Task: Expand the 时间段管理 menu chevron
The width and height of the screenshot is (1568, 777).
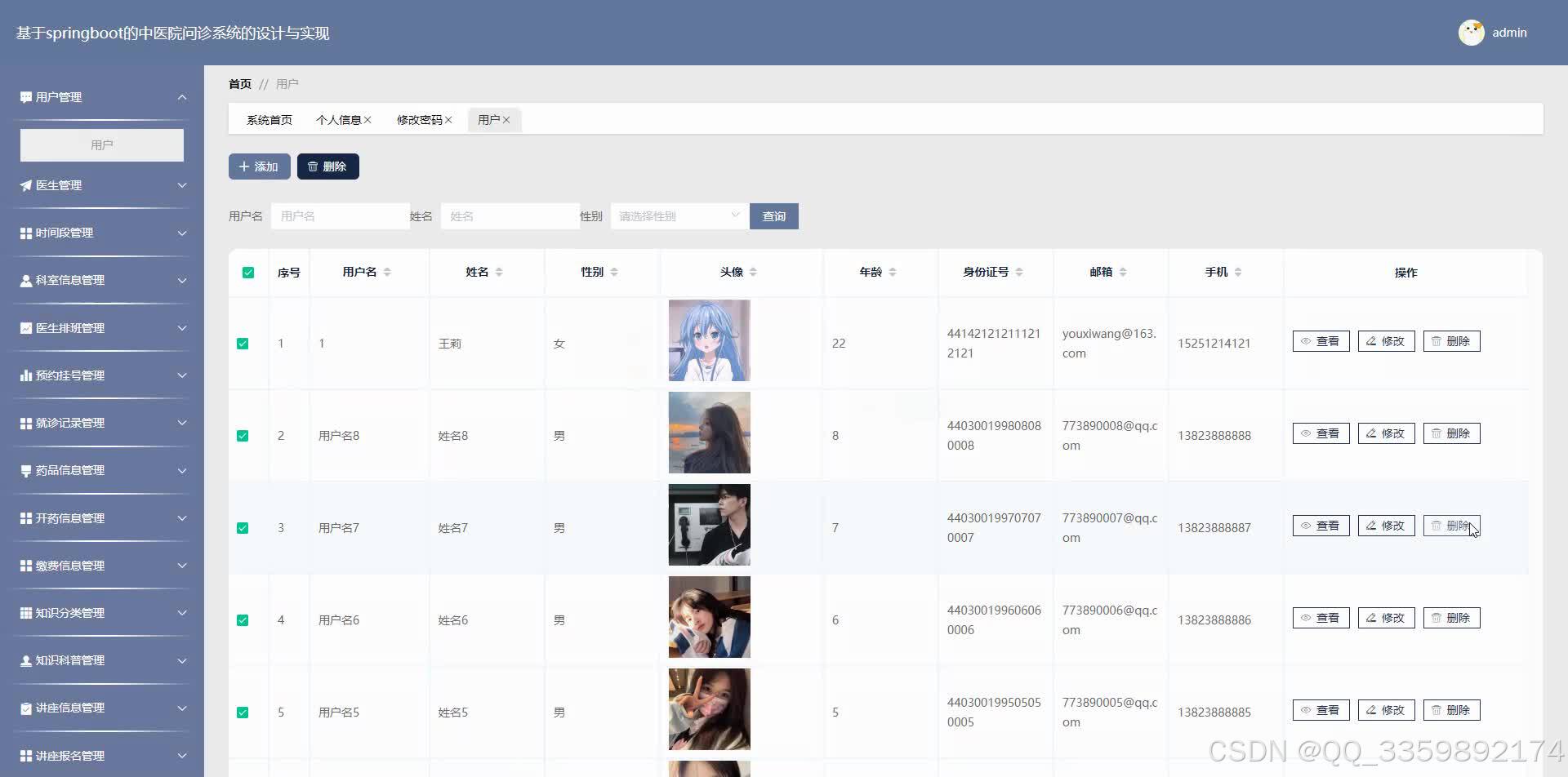Action: pos(182,233)
